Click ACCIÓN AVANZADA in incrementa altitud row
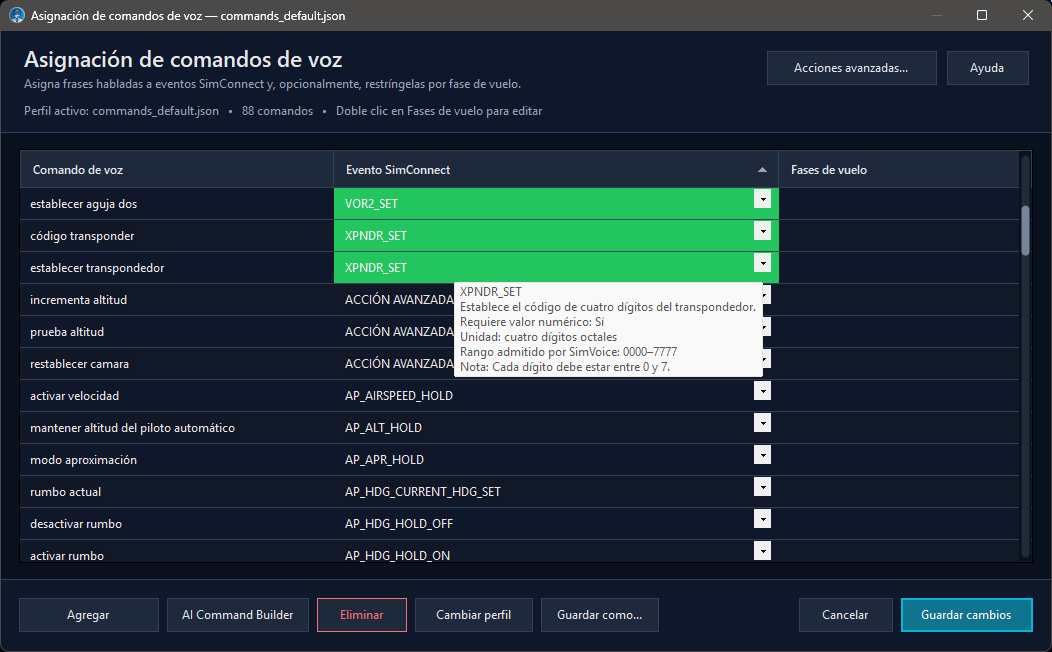Screen dimensions: 1052x652 [399, 300]
